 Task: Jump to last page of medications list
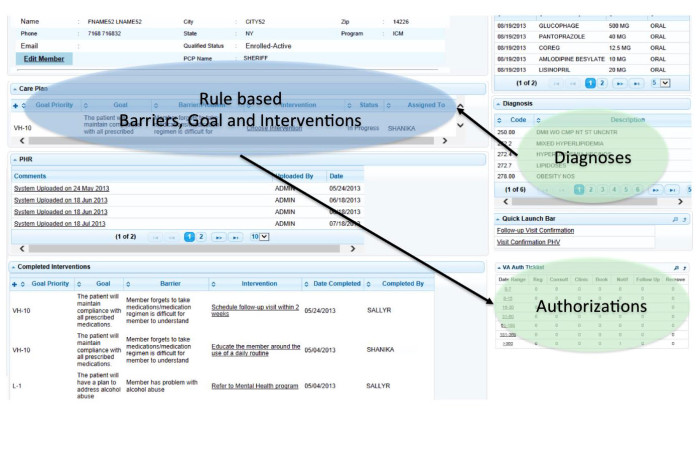click(x=637, y=83)
